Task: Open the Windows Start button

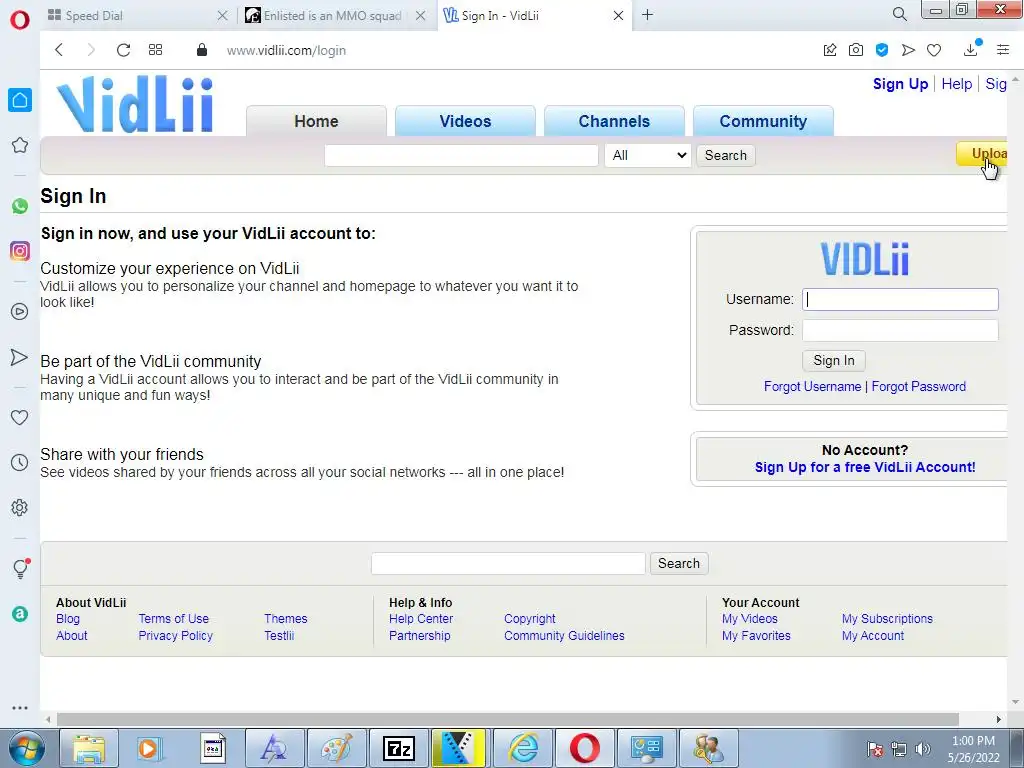Action: point(26,748)
